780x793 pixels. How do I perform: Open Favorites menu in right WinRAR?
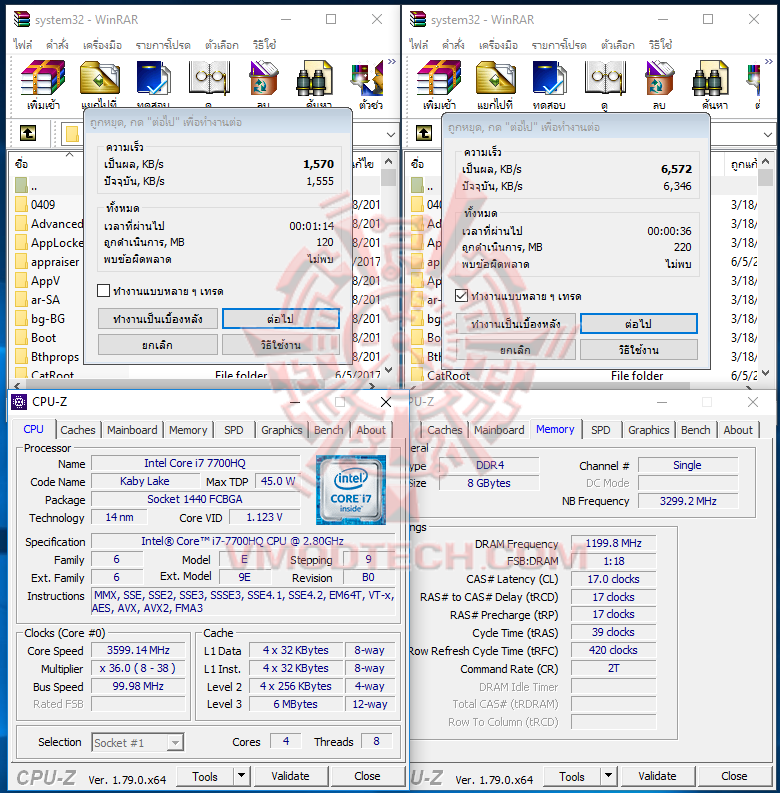click(559, 45)
